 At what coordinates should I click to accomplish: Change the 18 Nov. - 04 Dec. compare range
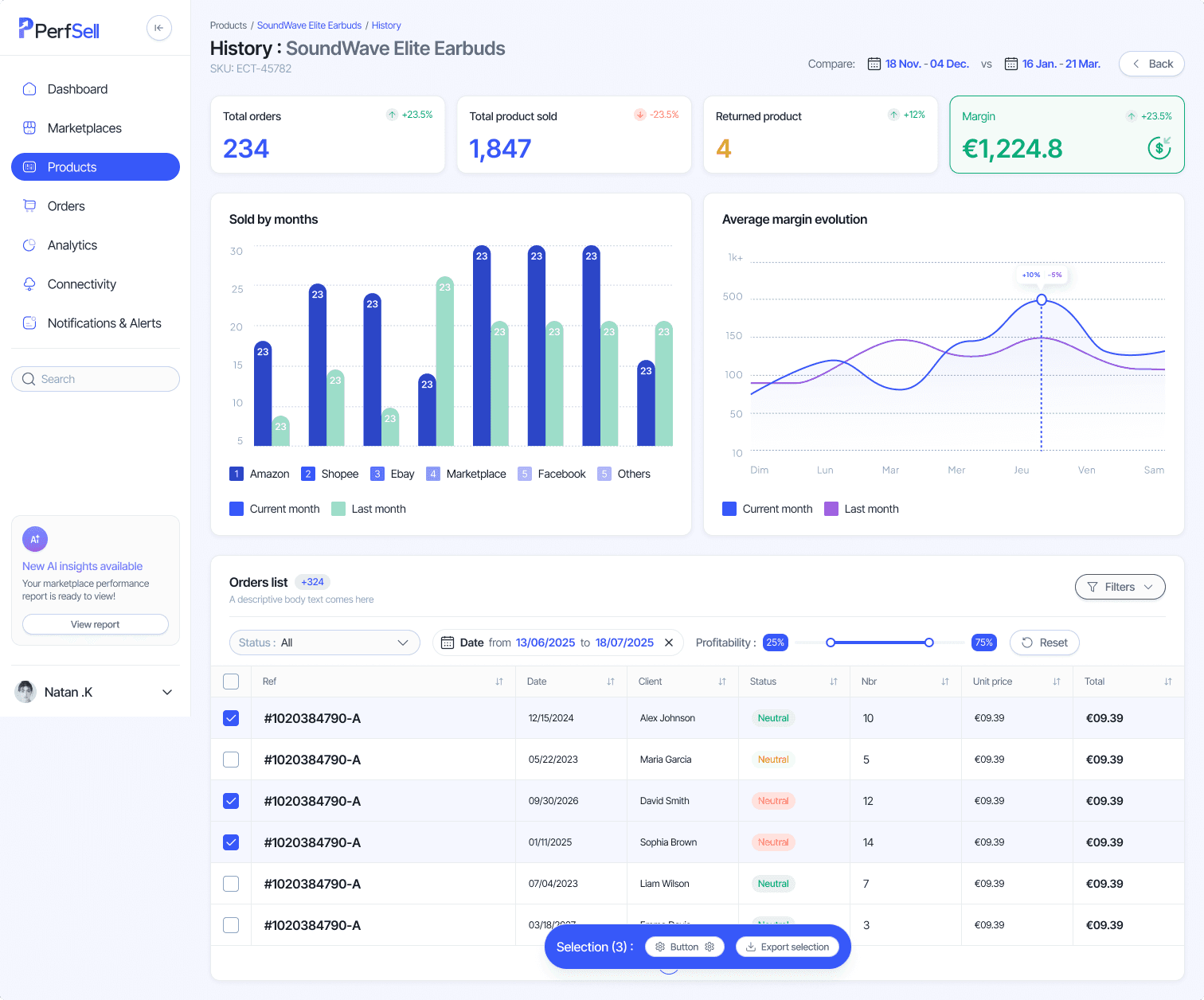tap(927, 64)
